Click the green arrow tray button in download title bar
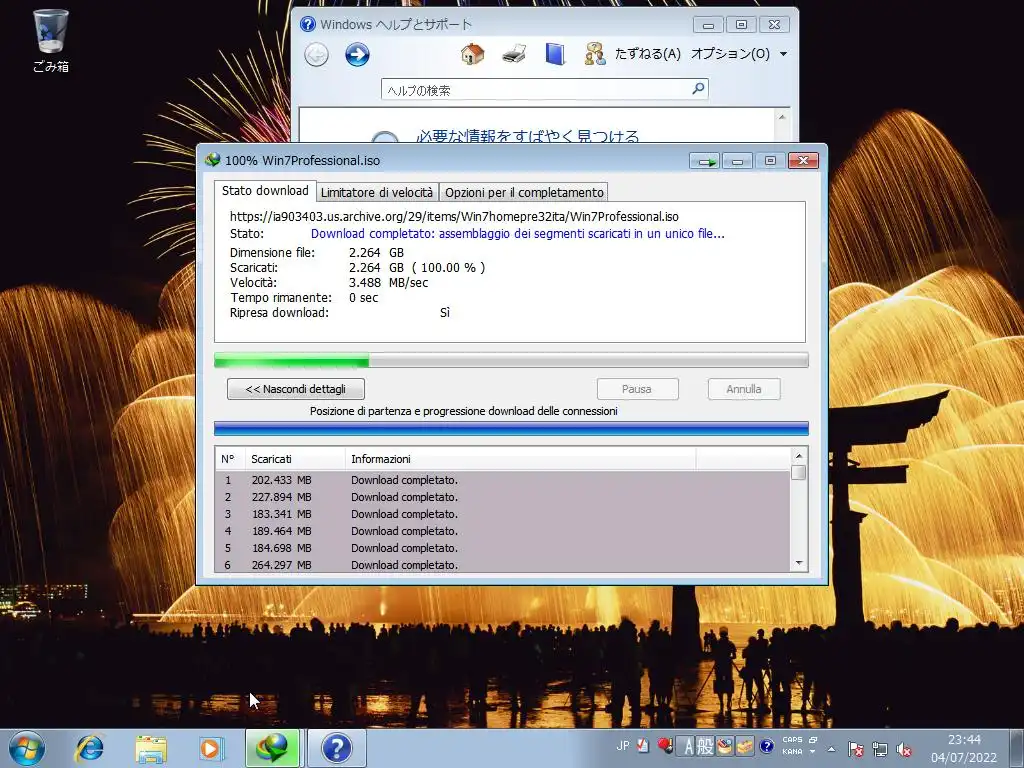 pos(704,161)
